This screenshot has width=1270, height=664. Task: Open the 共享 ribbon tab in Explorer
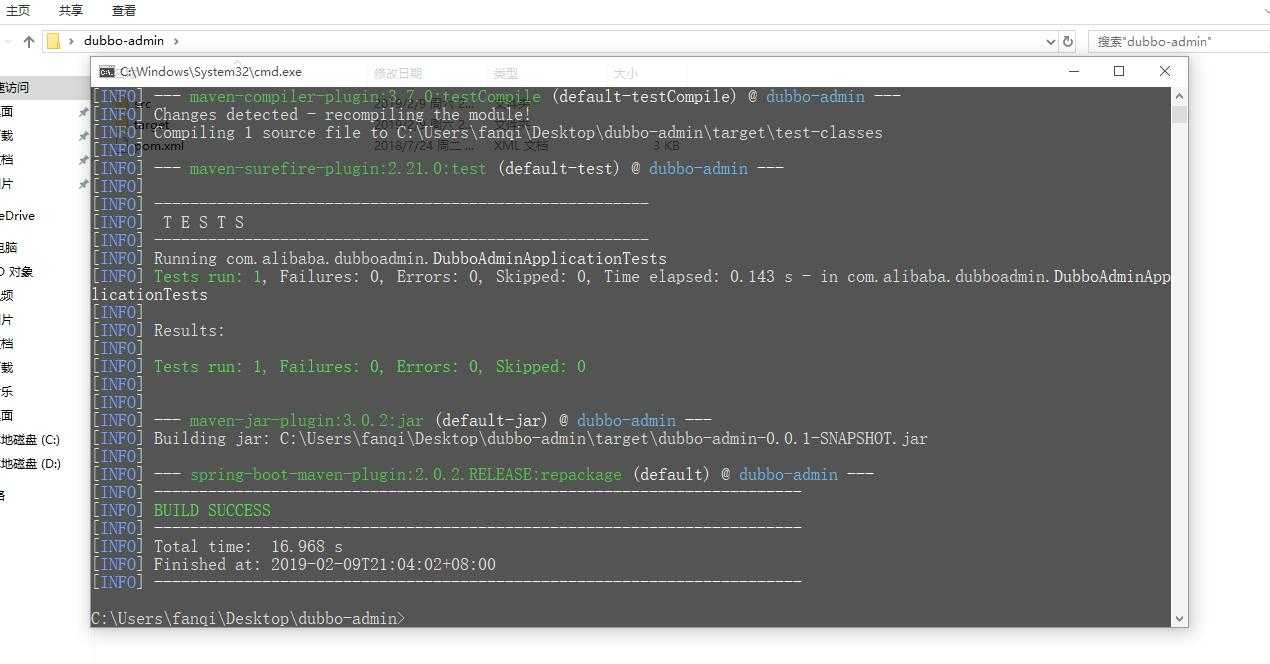point(70,10)
